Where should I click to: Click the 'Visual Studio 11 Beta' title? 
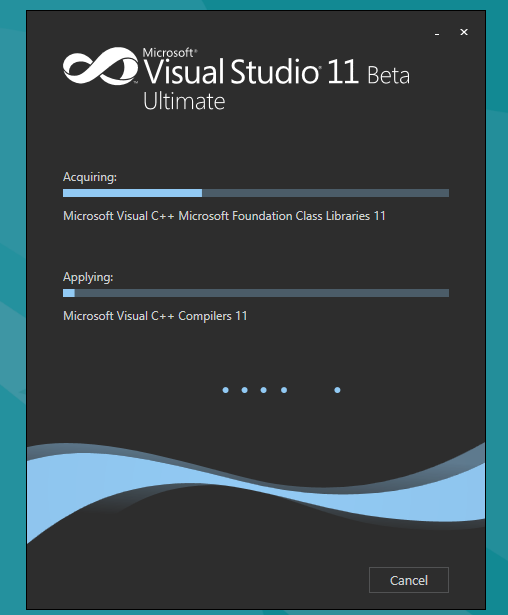pos(277,71)
